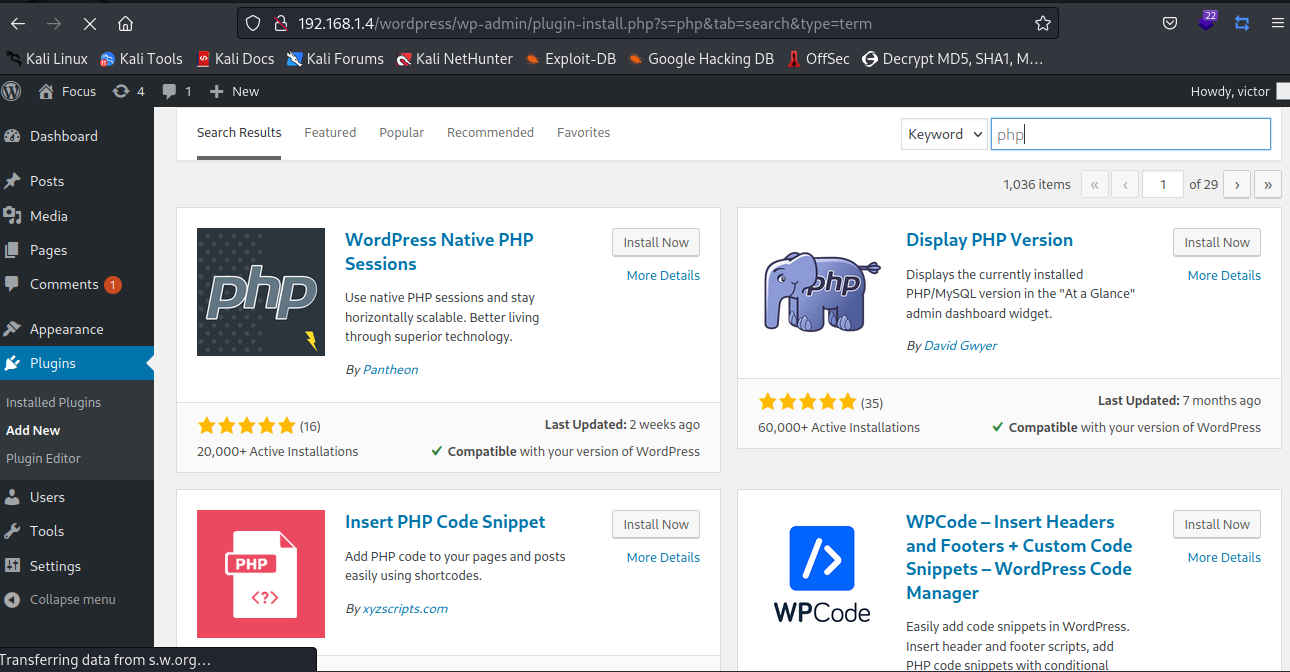1290x672 pixels.
Task: Open Plugins menu in sidebar
Action: click(x=77, y=363)
